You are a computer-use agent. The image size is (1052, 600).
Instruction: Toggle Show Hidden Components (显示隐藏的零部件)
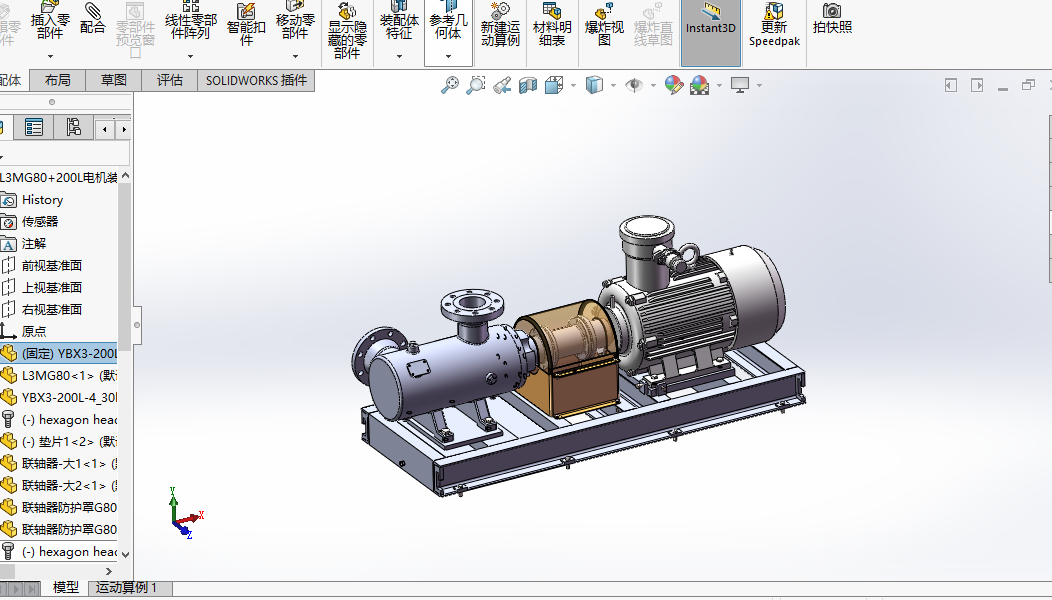pos(346,31)
